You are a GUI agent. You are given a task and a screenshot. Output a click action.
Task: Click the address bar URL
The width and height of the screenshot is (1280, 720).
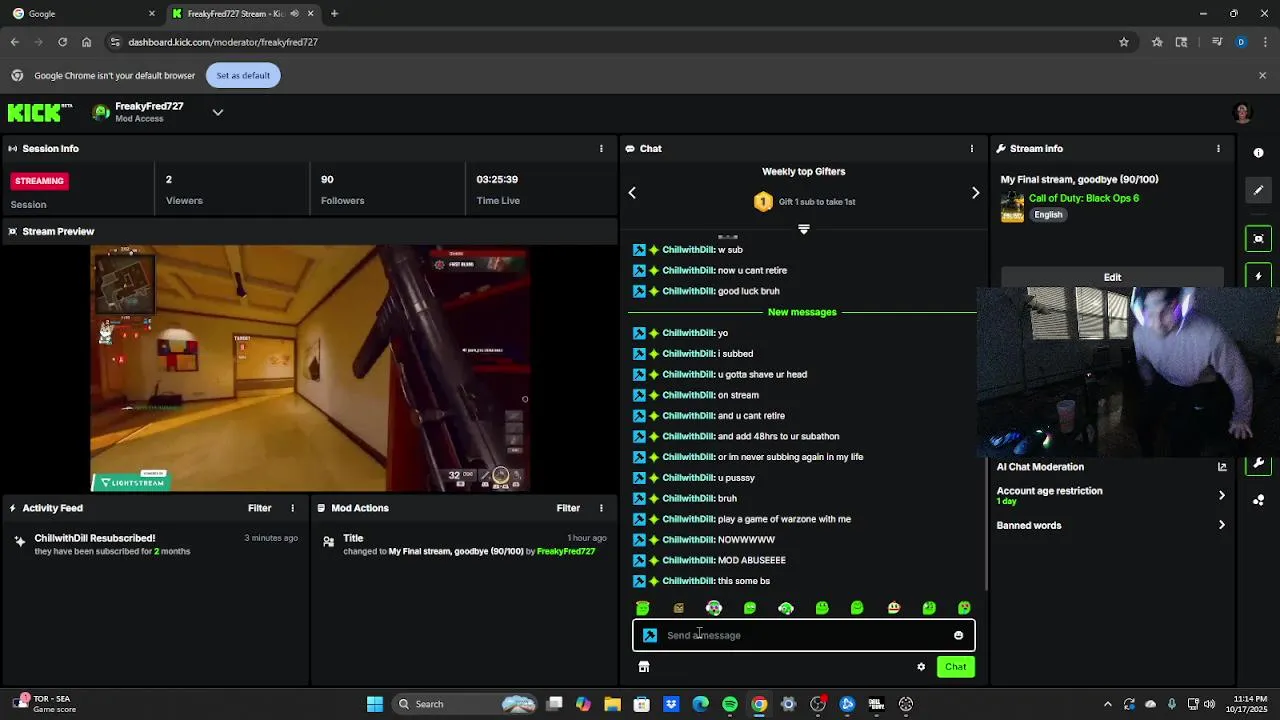(223, 42)
